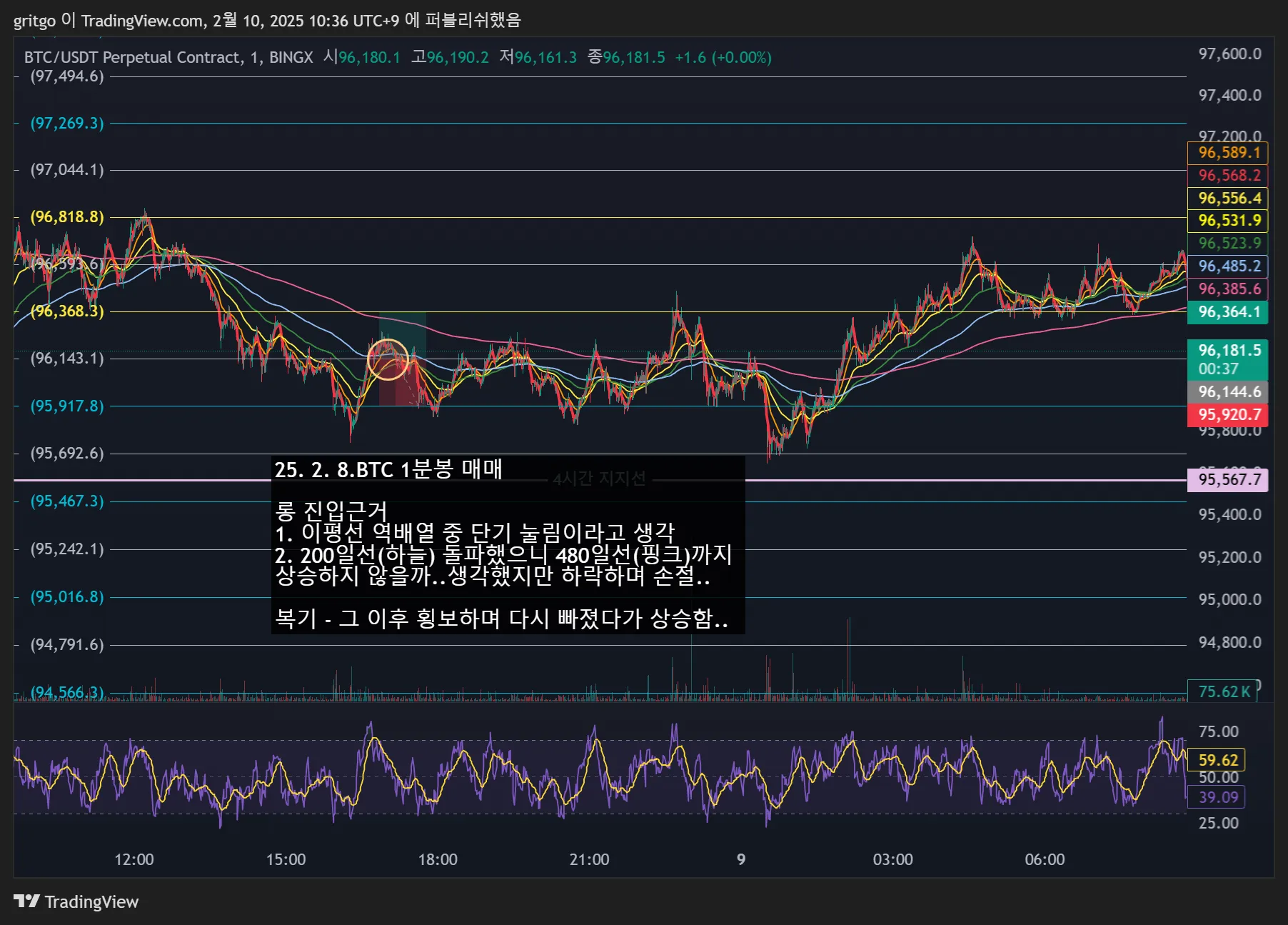Screen dimensions: 1288x925
Task: Click the 94,800.0 price axis value
Action: [1229, 643]
